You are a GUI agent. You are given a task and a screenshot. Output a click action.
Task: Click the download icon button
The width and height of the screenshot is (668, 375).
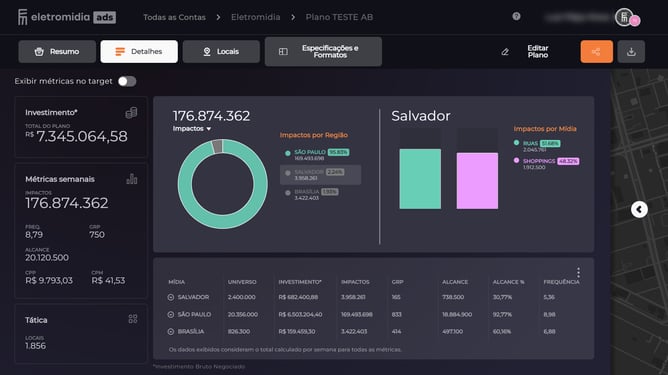click(631, 52)
